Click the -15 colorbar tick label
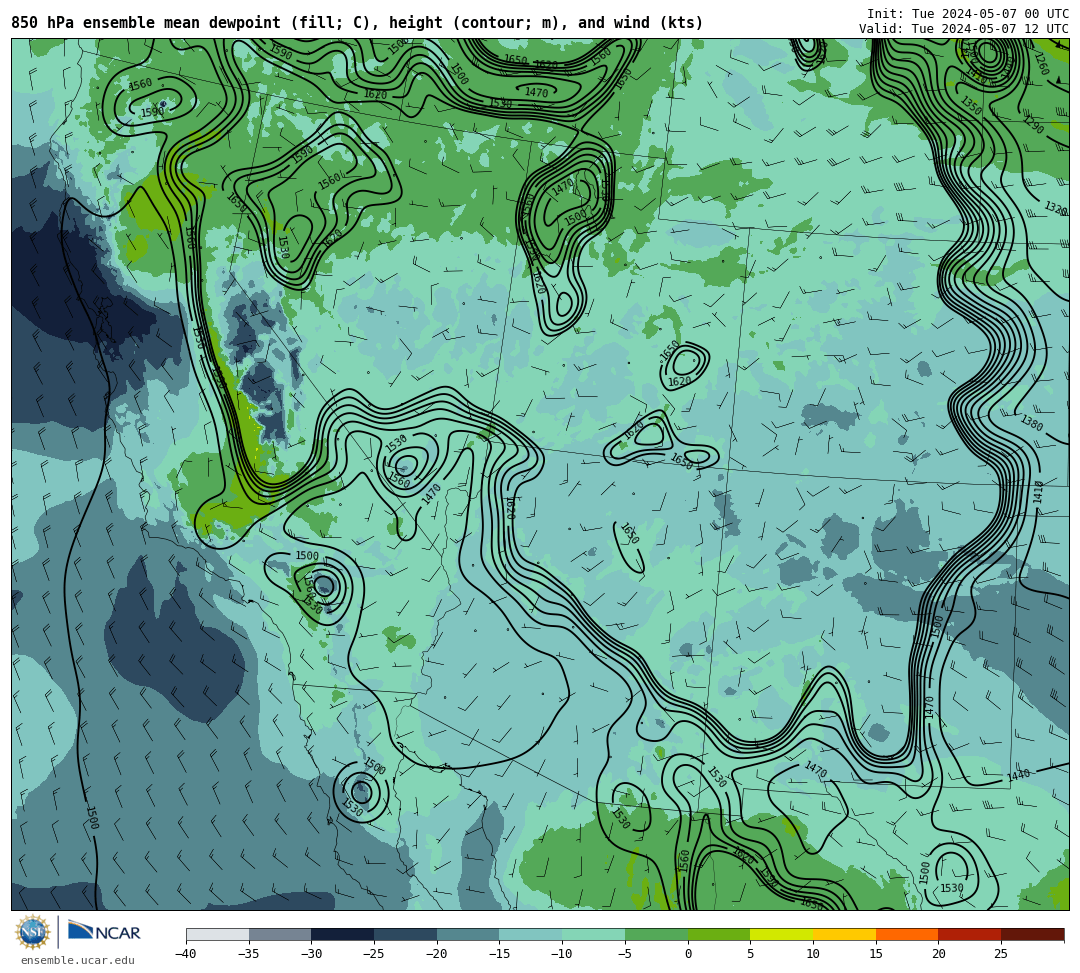The image size is (1080, 973). [x=499, y=954]
